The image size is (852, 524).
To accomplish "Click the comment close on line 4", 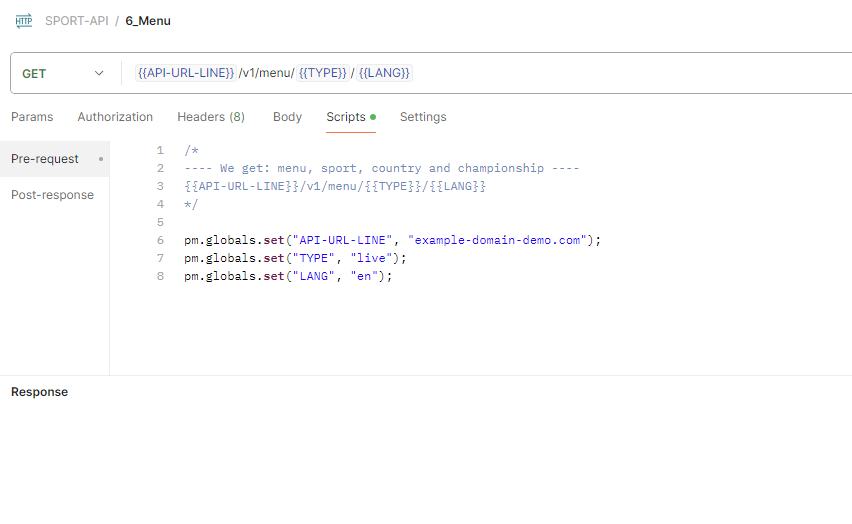I will [191, 204].
